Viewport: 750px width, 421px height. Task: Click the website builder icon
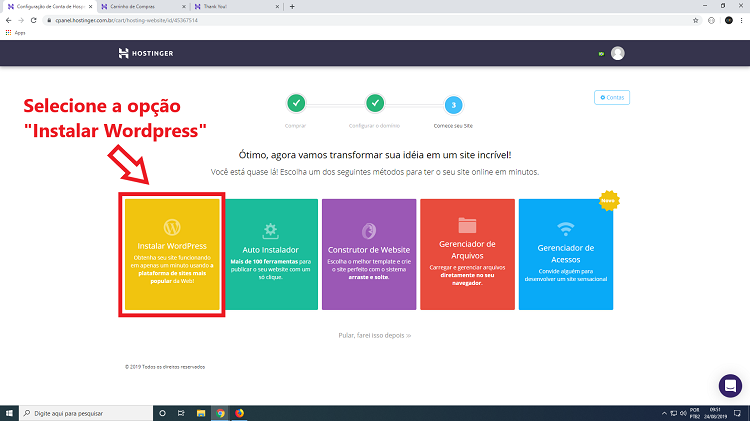[x=369, y=231]
